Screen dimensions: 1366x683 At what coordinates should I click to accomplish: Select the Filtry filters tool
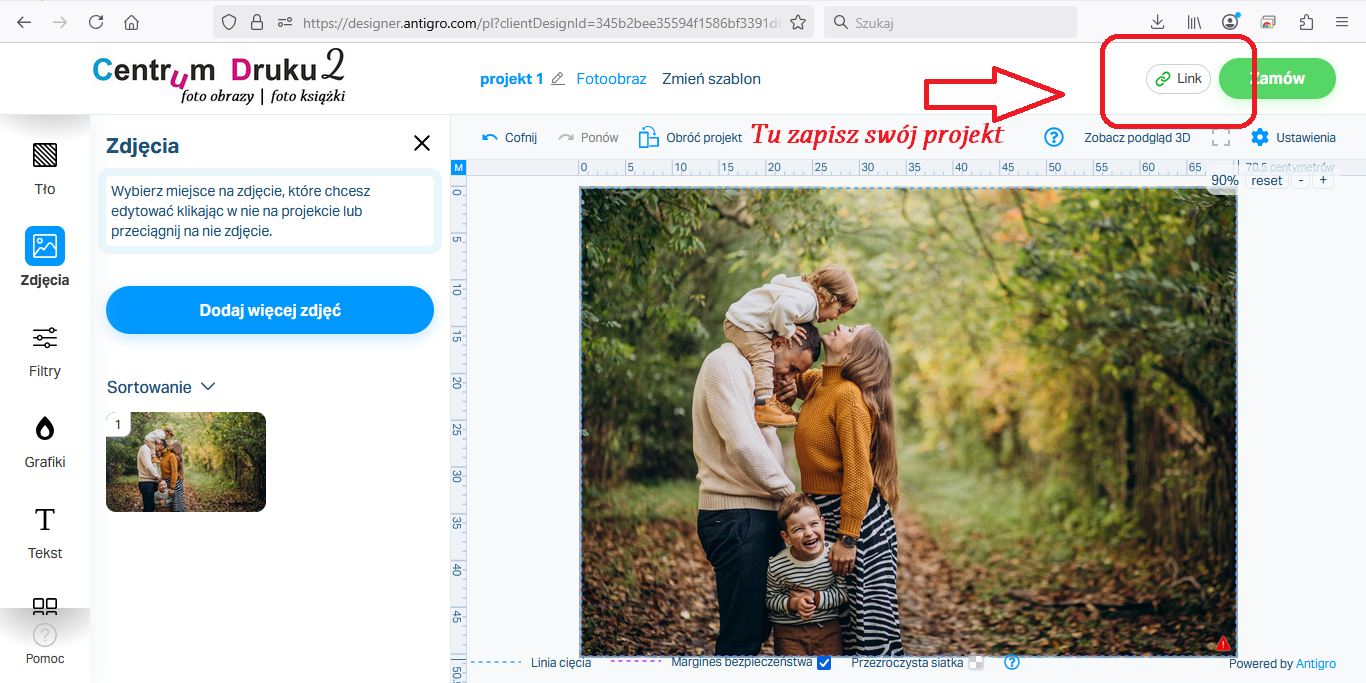[45, 349]
